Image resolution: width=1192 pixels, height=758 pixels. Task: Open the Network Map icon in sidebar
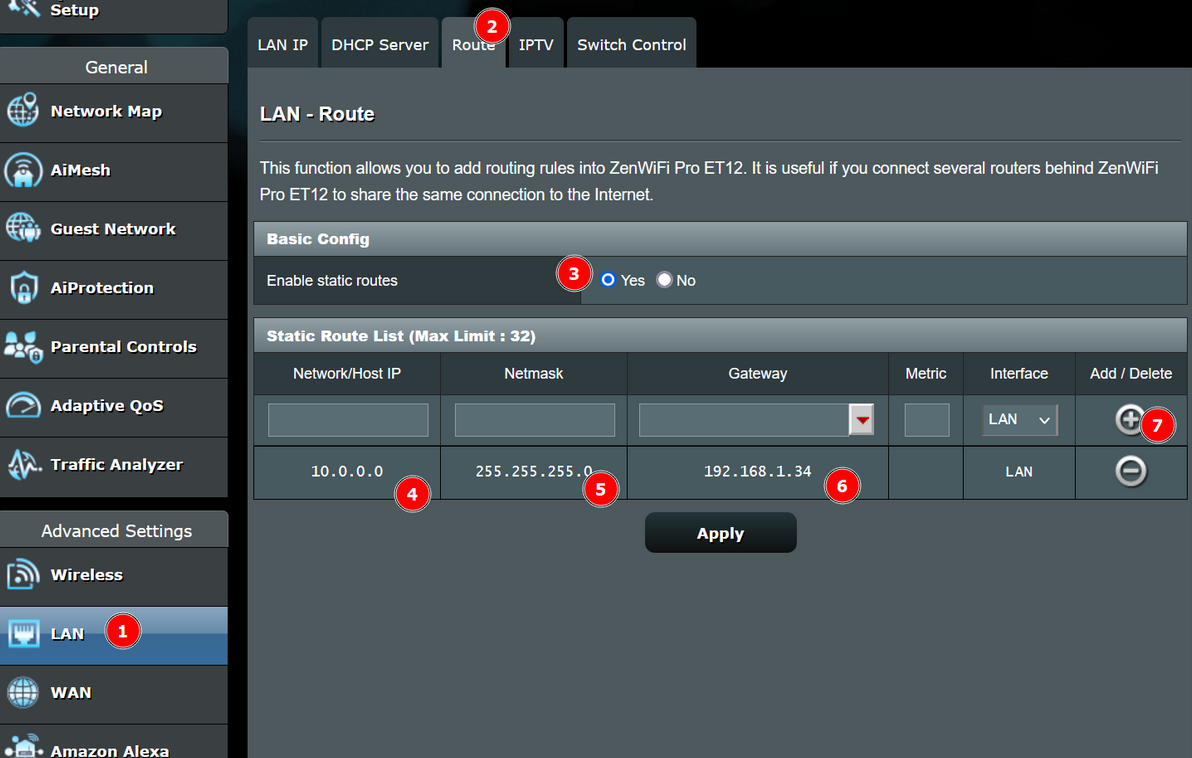tap(23, 111)
